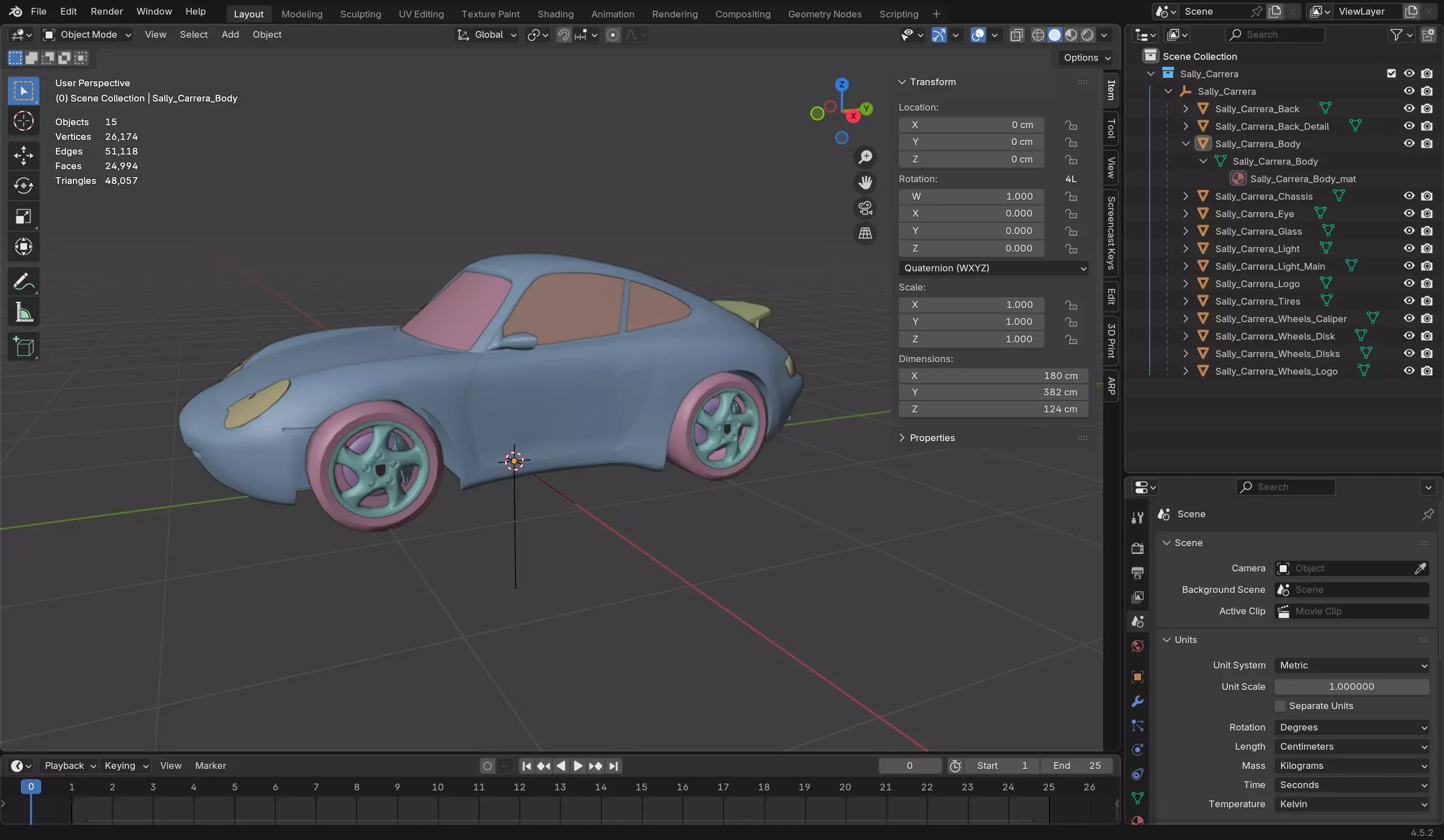The width and height of the screenshot is (1444, 840).
Task: Activate the Transform tool
Action: tap(24, 247)
